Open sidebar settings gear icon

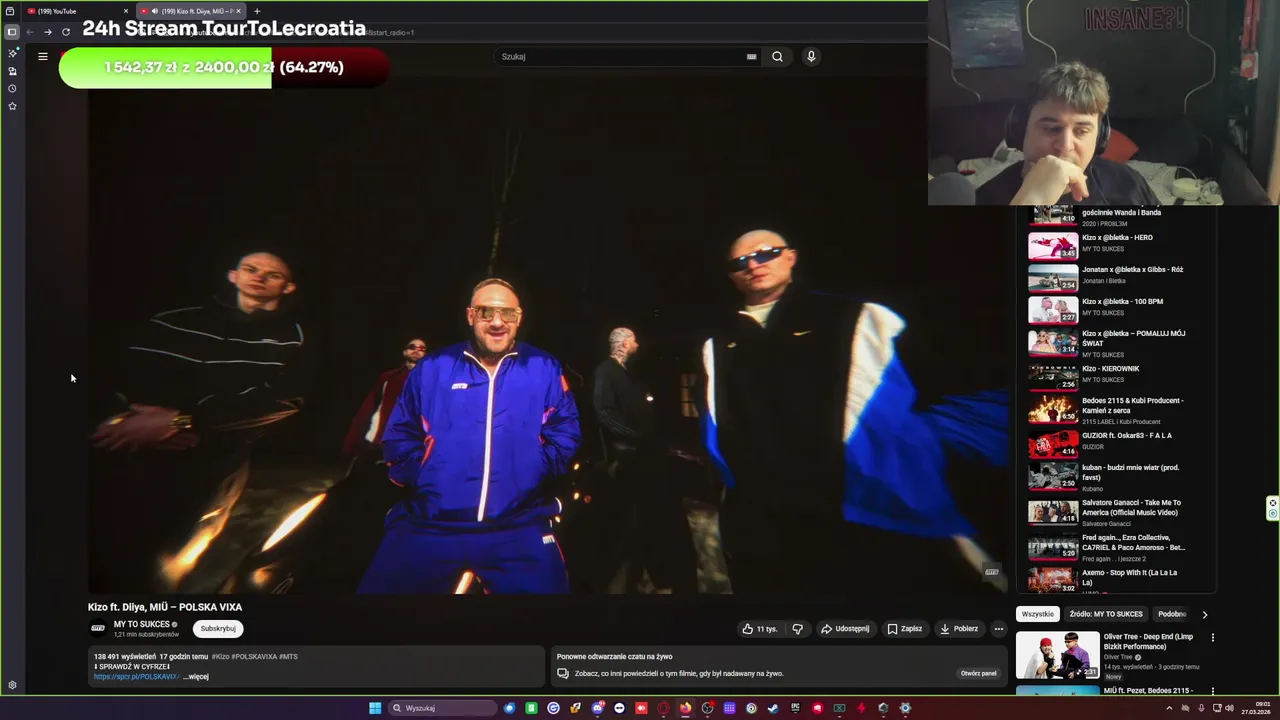12,685
